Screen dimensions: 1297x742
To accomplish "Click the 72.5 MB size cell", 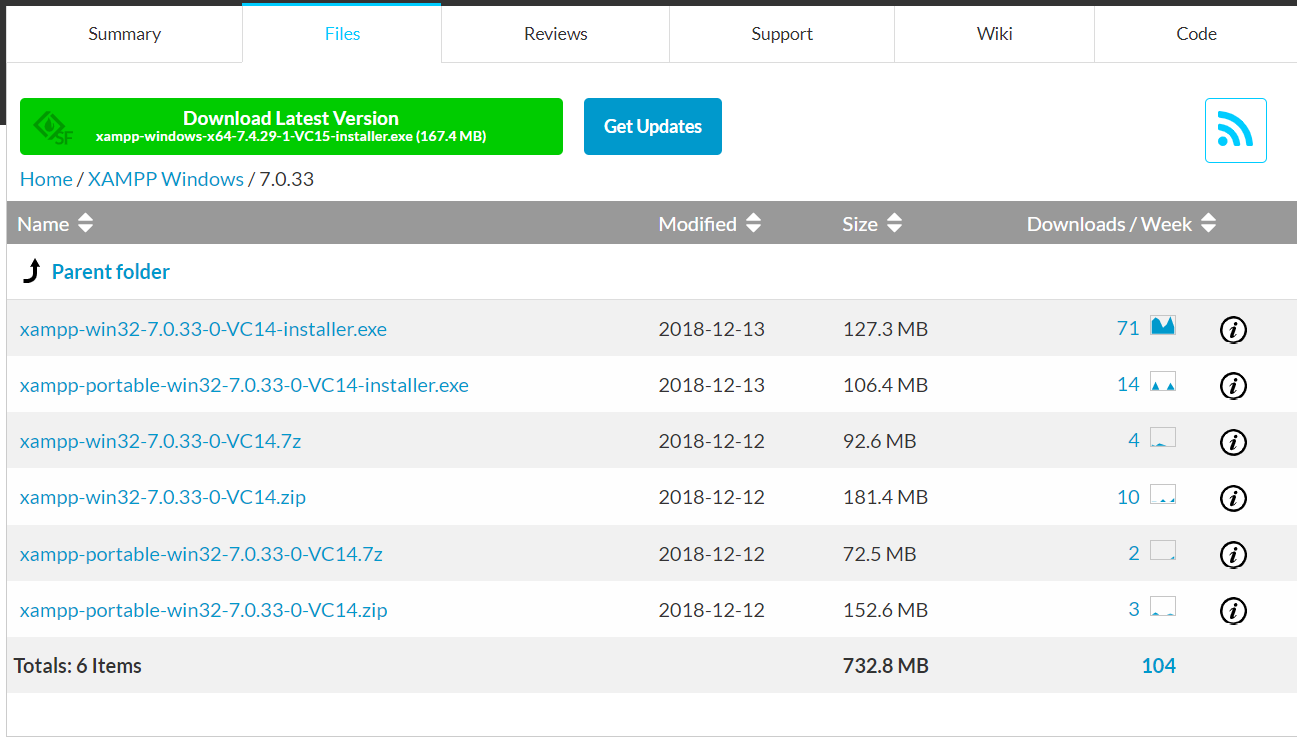I will click(x=879, y=554).
